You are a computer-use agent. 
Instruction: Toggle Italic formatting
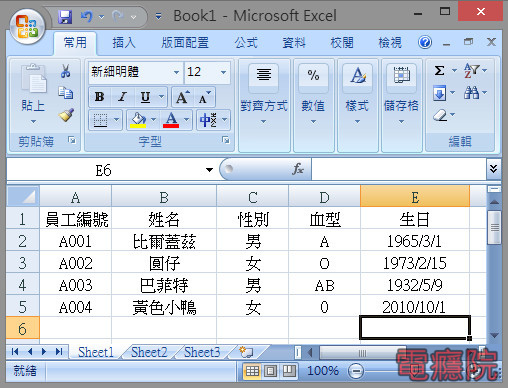(123, 97)
